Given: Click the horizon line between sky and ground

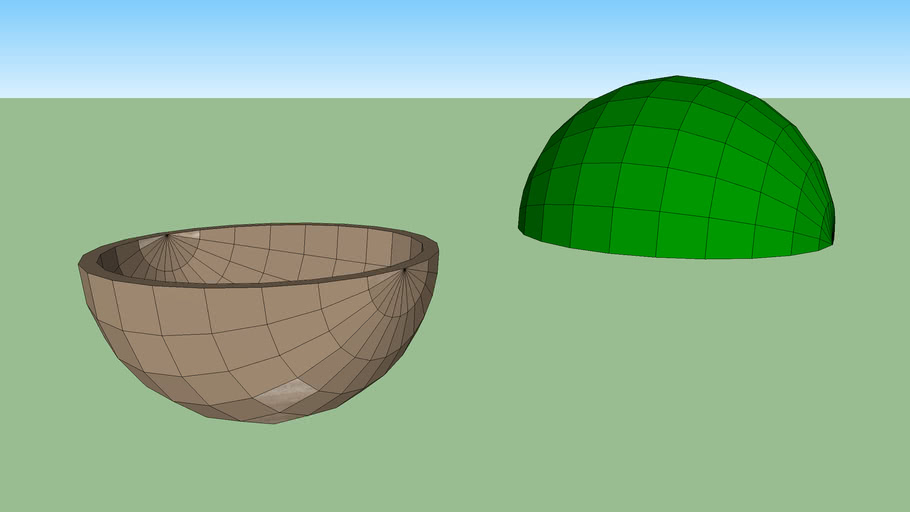Looking at the screenshot, I should (x=300, y=98).
